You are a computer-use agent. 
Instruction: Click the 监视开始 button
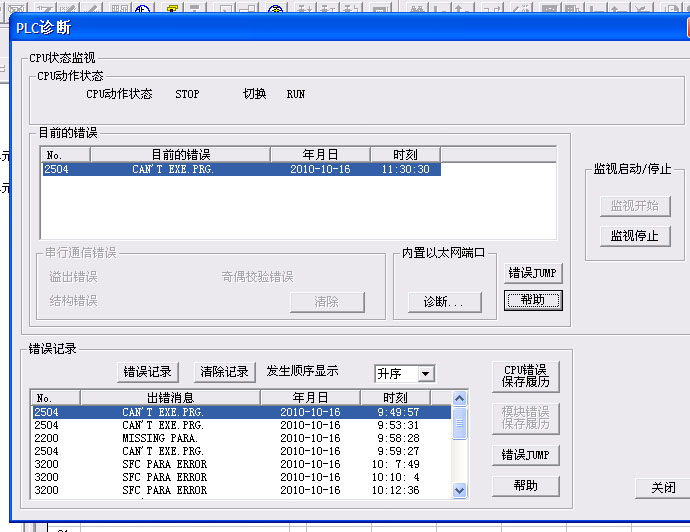[634, 206]
